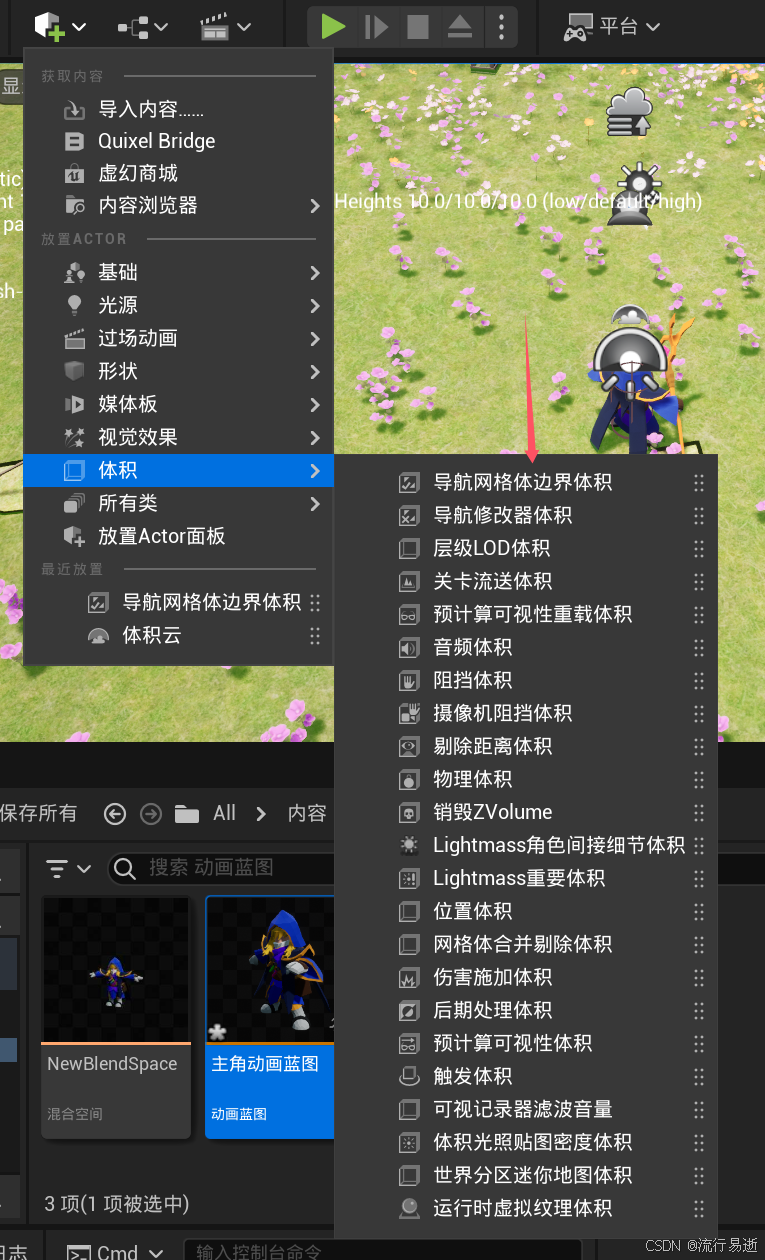Viewport: 765px width, 1260px height.
Task: Click the 预计算可视性体积 icon
Action: click(x=408, y=1044)
